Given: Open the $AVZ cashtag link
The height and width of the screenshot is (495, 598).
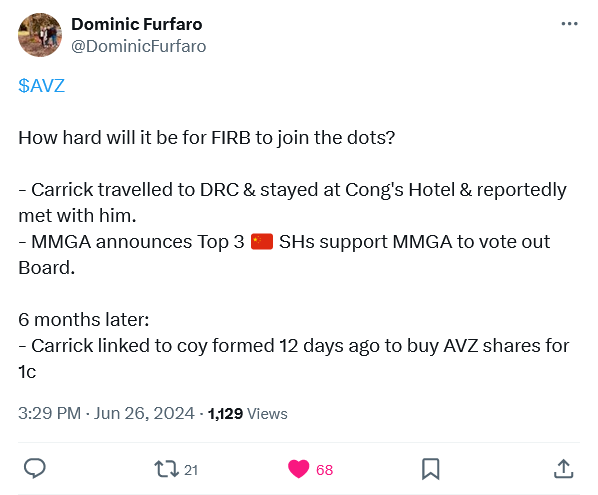Looking at the screenshot, I should pyautogui.click(x=42, y=85).
